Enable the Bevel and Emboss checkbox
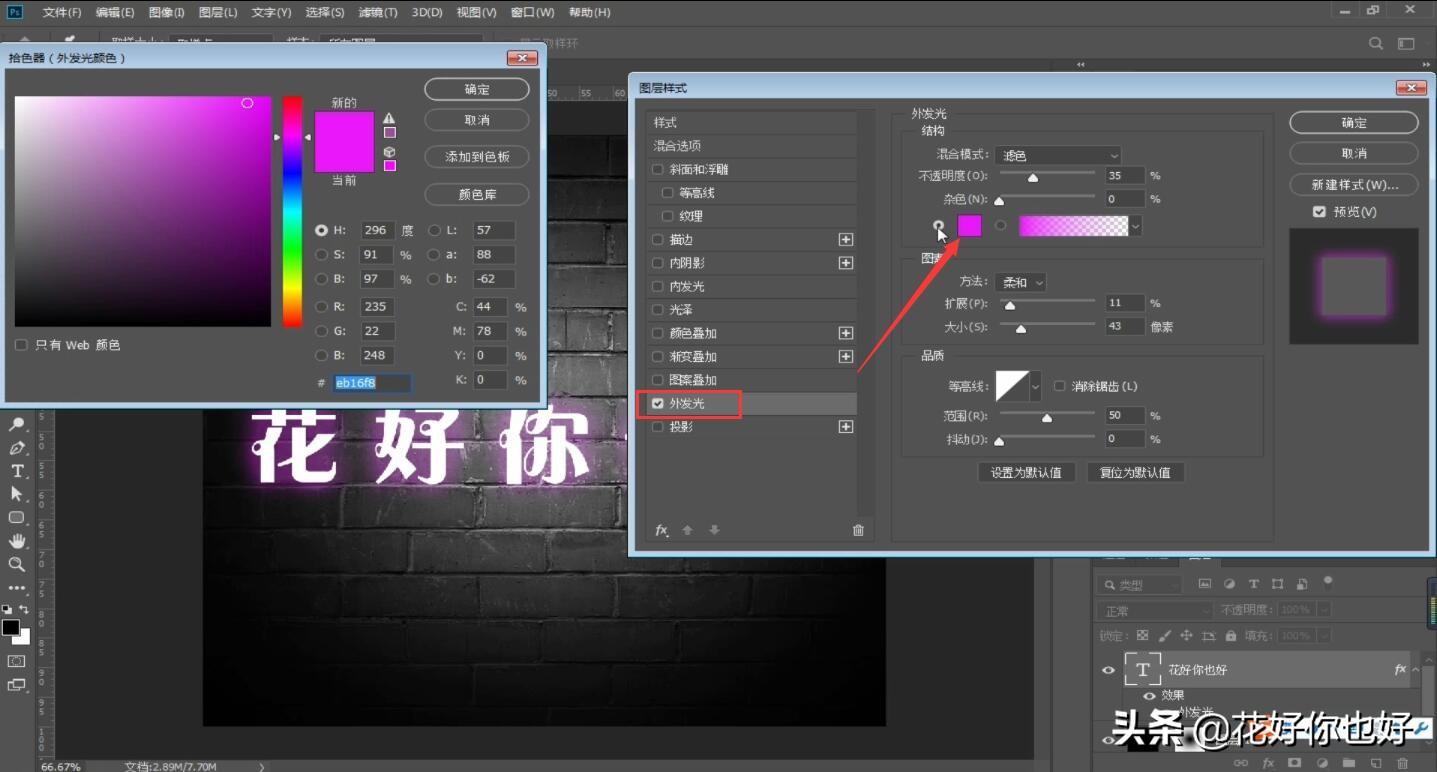This screenshot has width=1437, height=772. [657, 170]
